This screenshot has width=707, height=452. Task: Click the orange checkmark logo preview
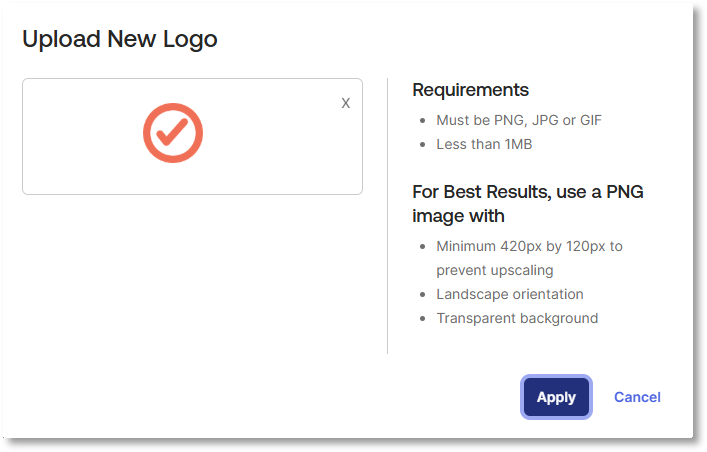(173, 133)
